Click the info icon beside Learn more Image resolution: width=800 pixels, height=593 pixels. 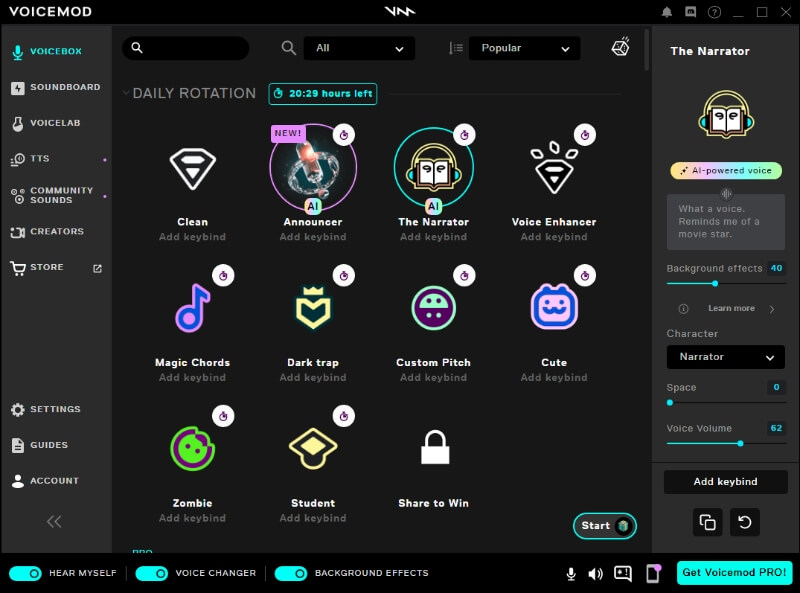(x=683, y=309)
